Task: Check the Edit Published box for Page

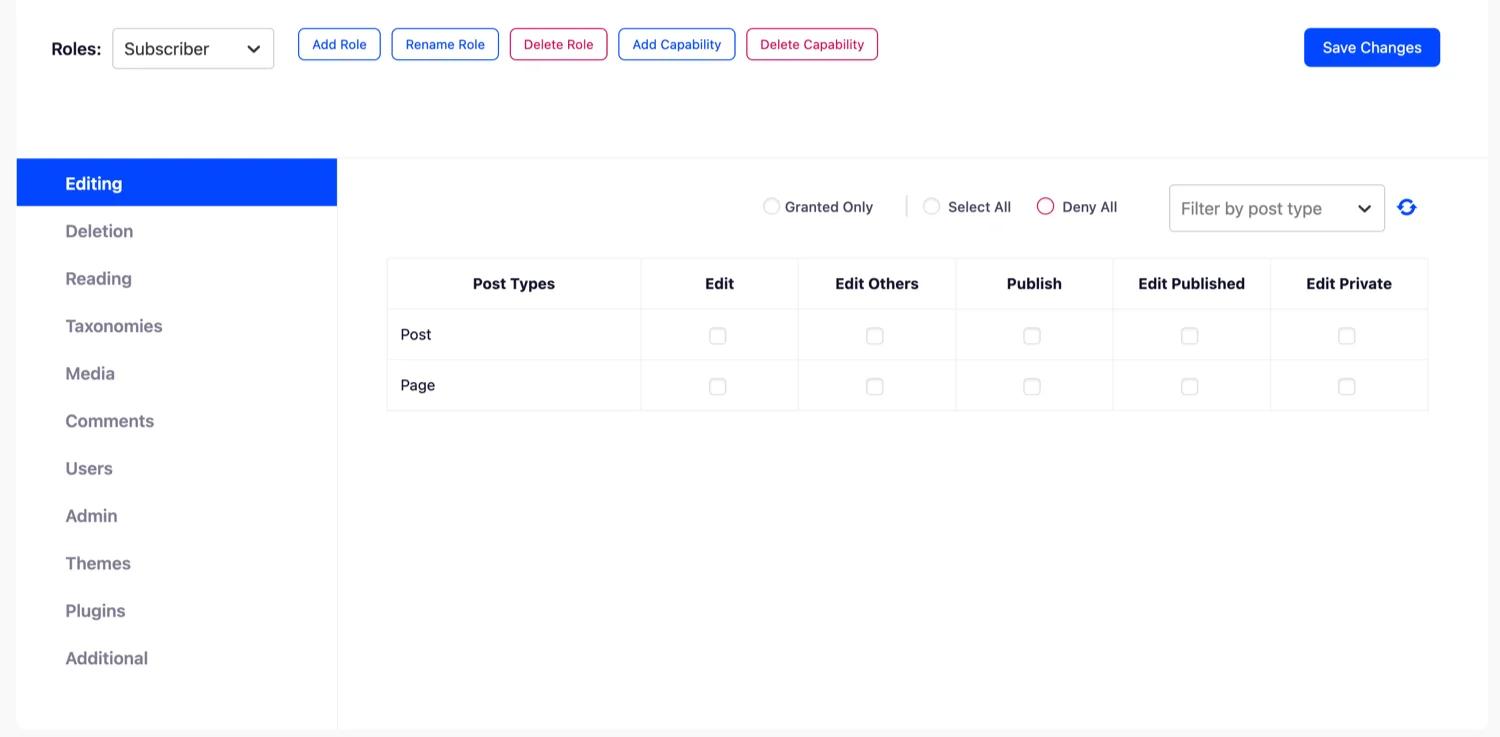Action: [1190, 386]
